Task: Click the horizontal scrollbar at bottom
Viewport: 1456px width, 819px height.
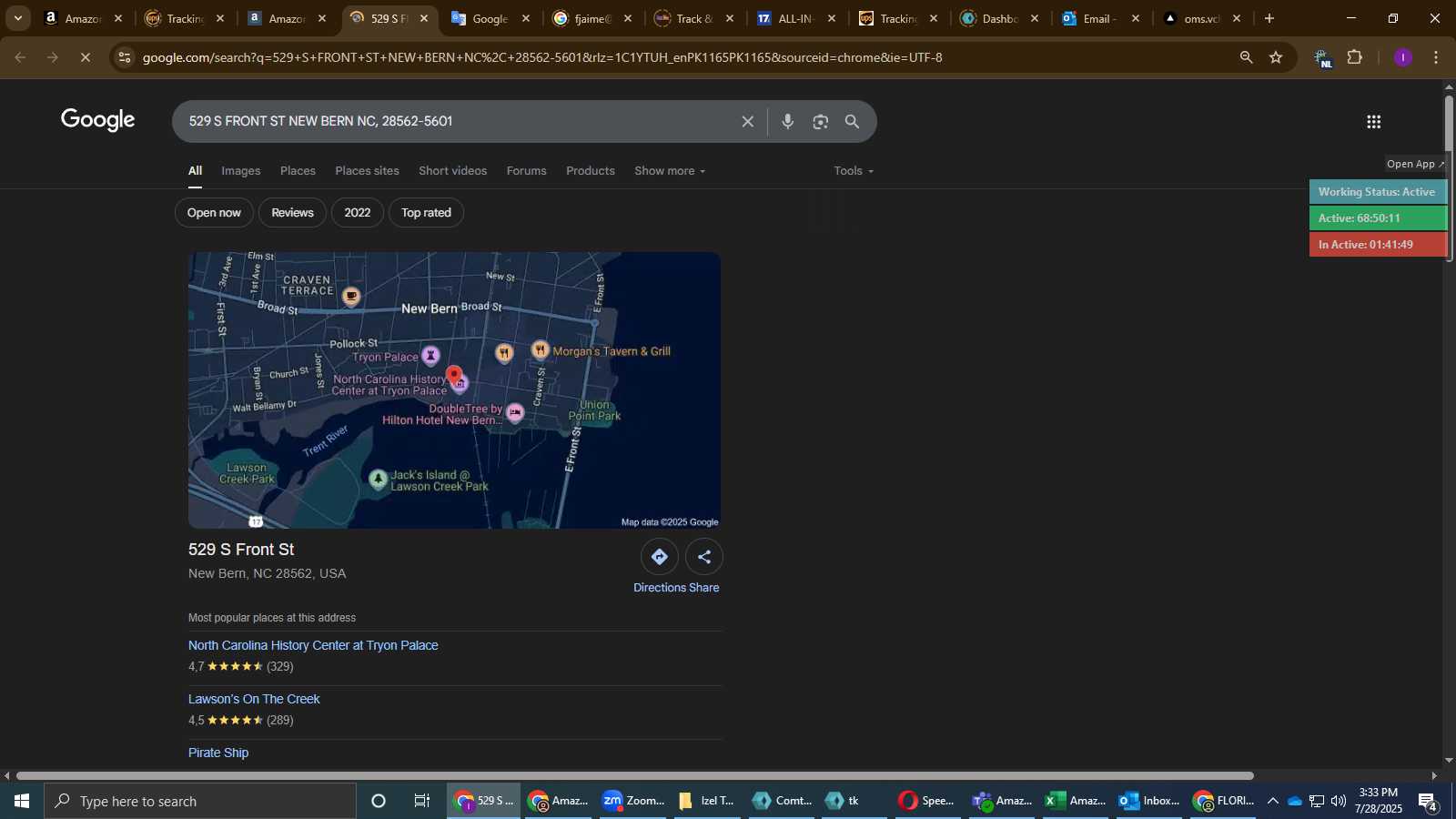Action: pyautogui.click(x=634, y=776)
